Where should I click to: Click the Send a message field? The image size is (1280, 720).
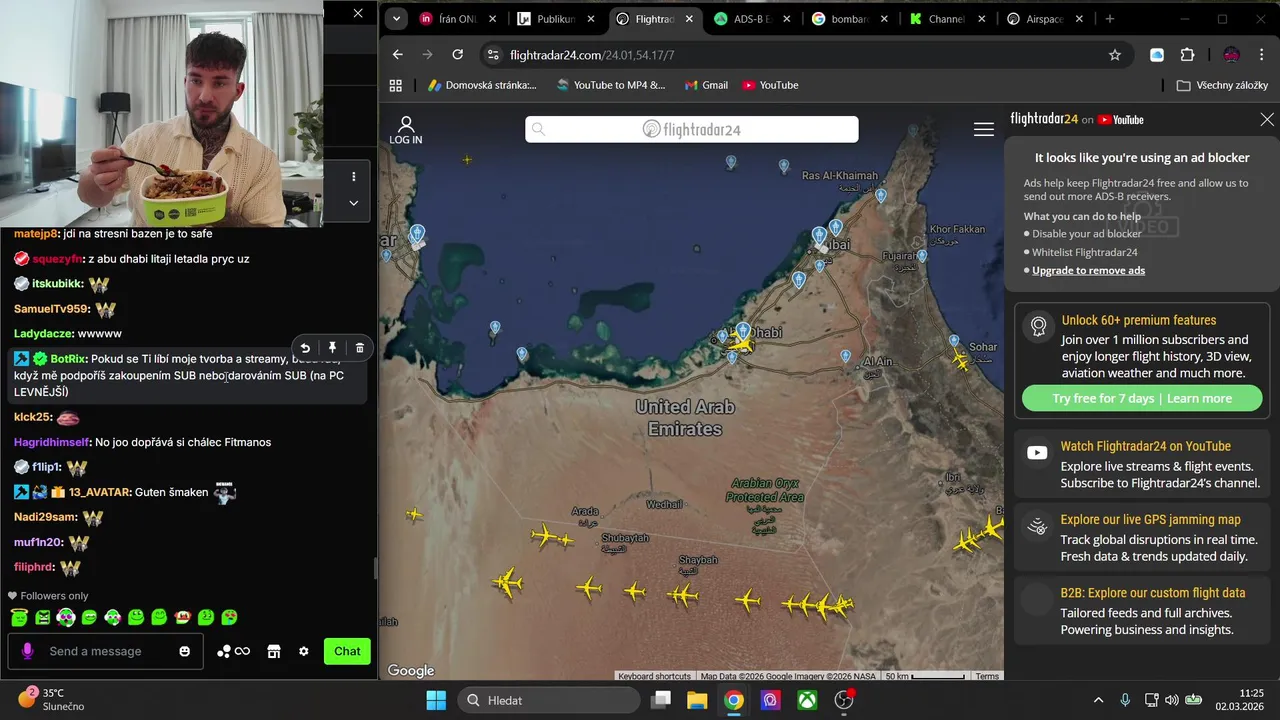coord(106,651)
